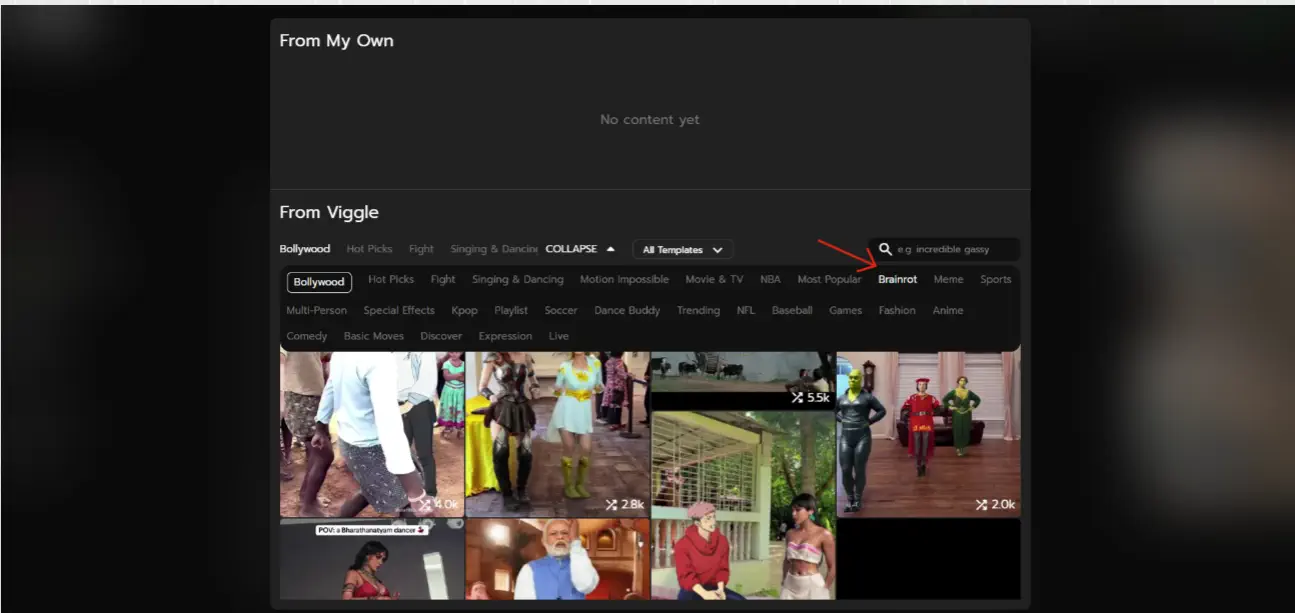Viewport: 1295px width, 613px height.
Task: Switch to the Discover category
Action: coord(441,336)
